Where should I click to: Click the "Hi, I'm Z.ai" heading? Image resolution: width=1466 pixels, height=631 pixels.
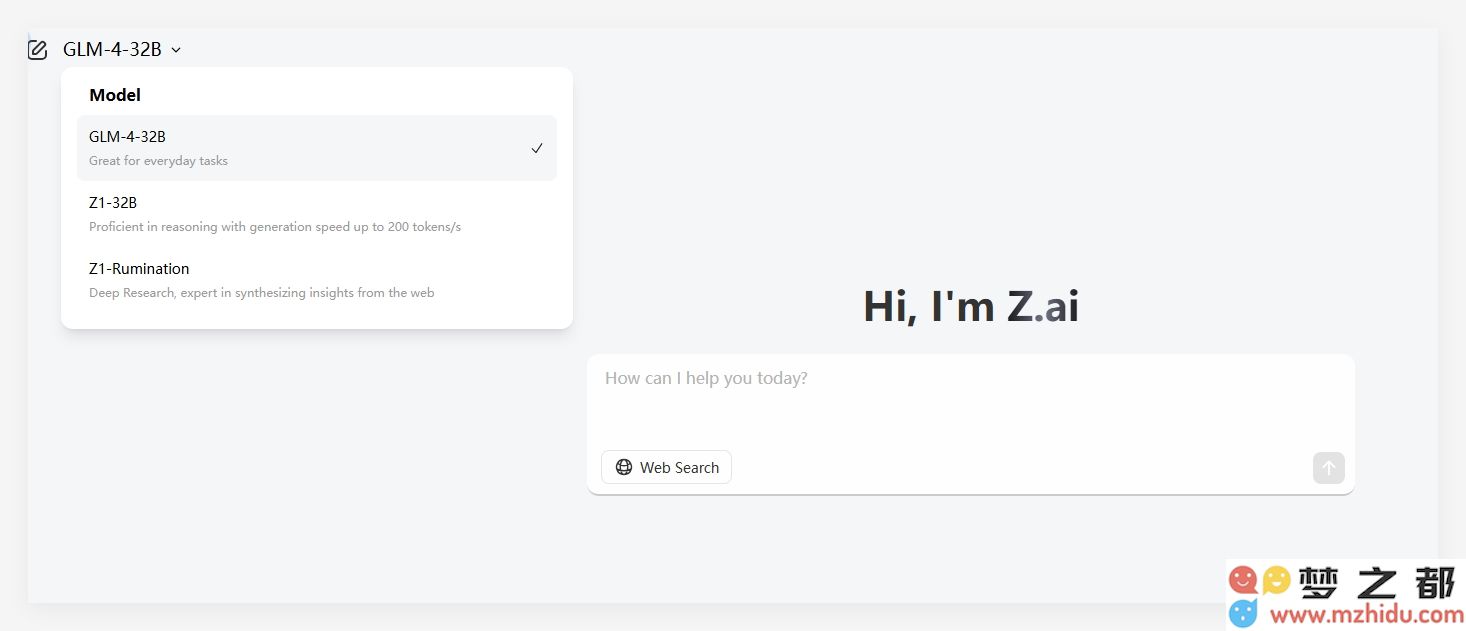point(971,306)
